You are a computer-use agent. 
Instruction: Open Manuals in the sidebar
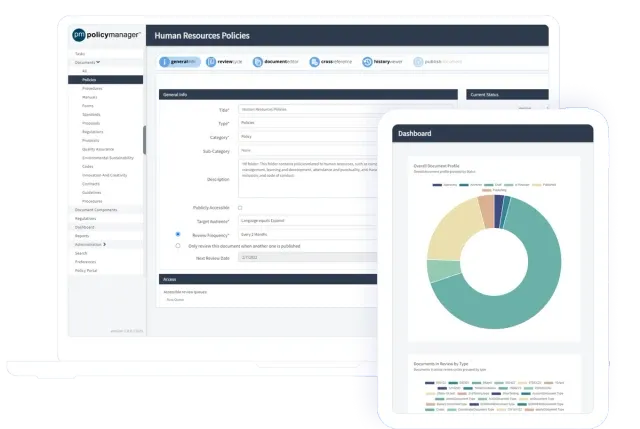89,97
